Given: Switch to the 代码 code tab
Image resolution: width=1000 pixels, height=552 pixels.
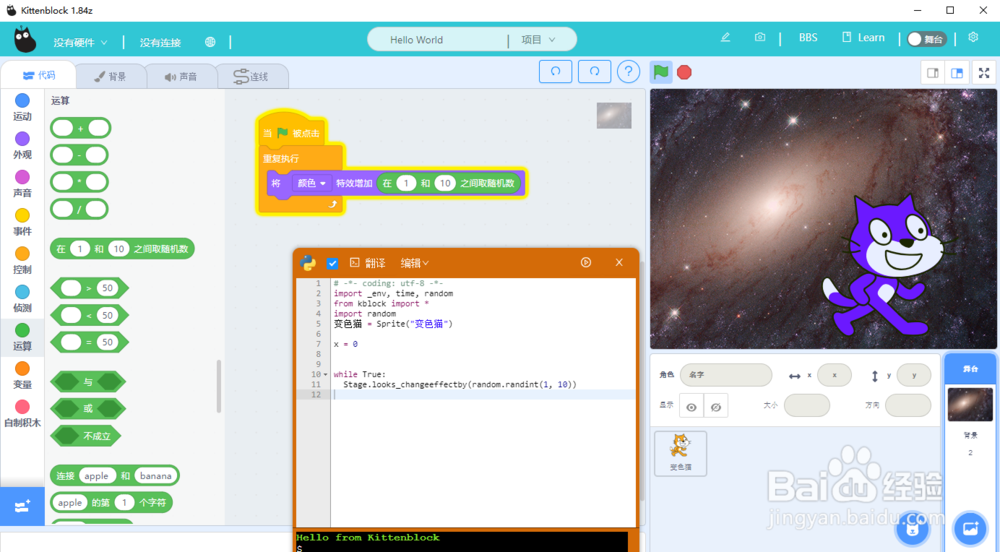Looking at the screenshot, I should click(x=39, y=75).
